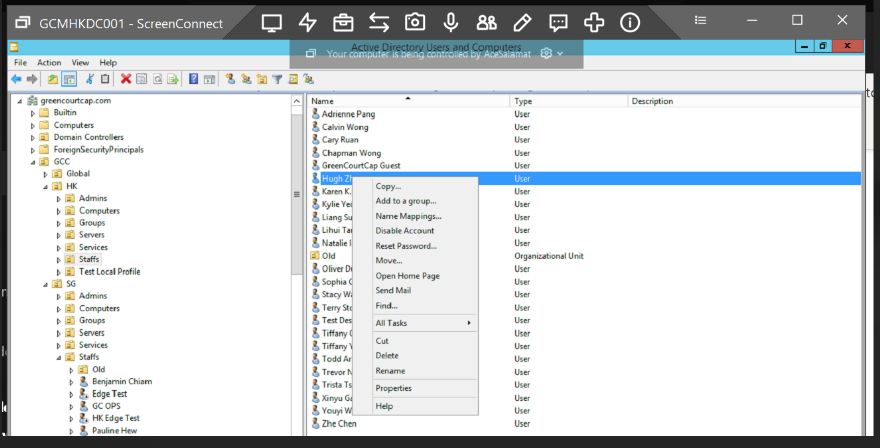Open the File menu
This screenshot has width=880, height=448.
(21, 62)
